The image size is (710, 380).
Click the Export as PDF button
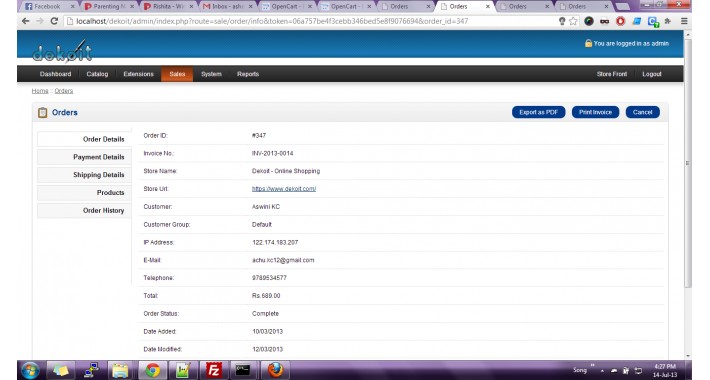tap(538, 112)
